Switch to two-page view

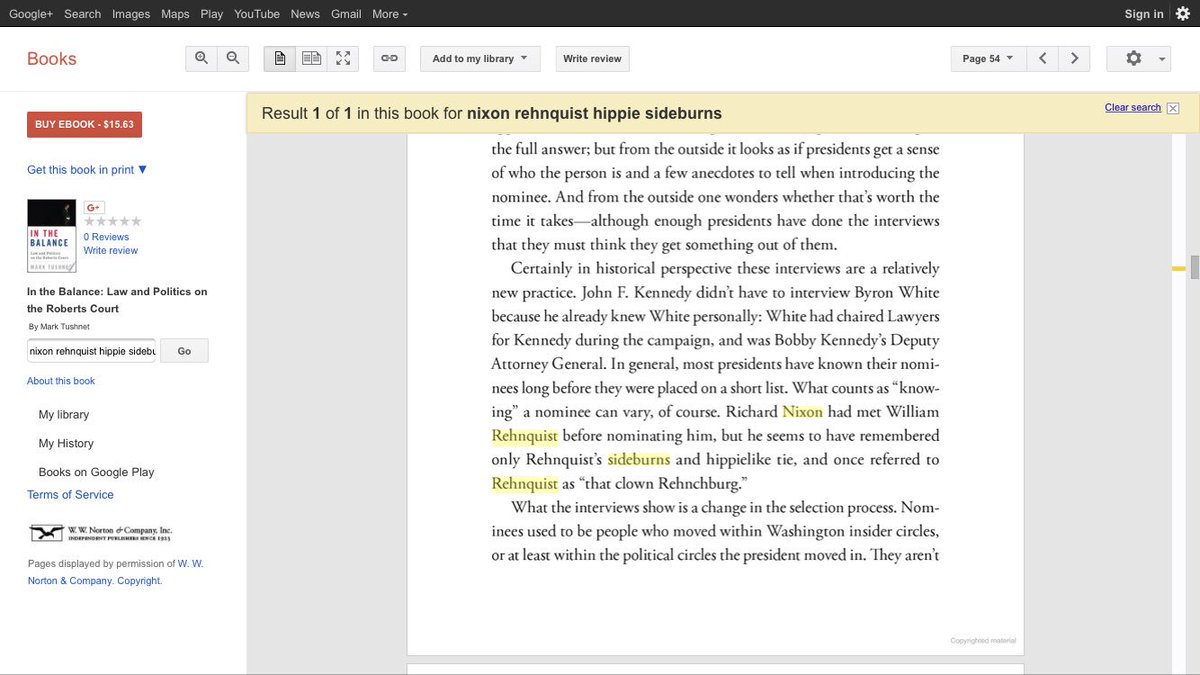312,59
